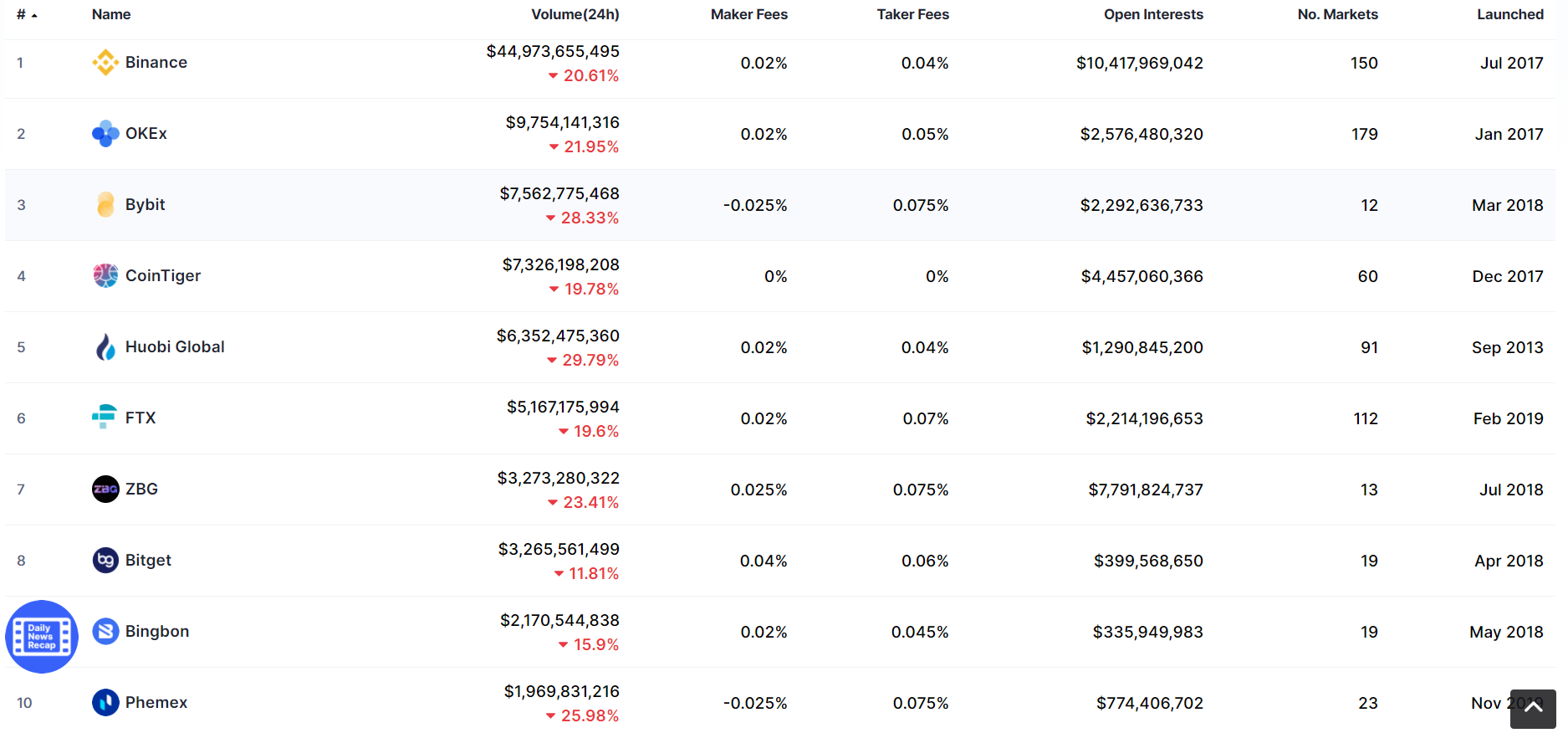Sort table by Volume(24h) column header

575,14
